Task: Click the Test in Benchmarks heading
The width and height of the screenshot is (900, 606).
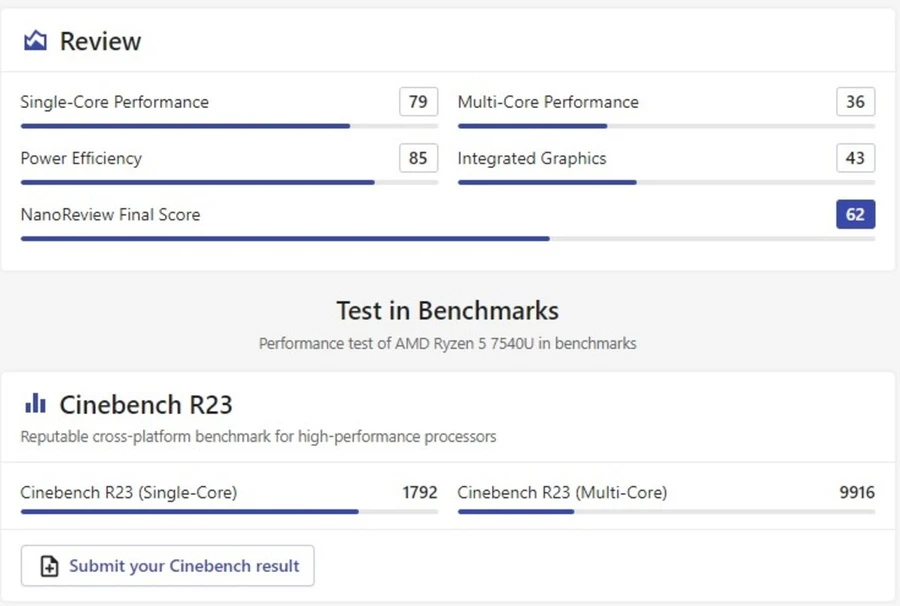Action: point(448,310)
